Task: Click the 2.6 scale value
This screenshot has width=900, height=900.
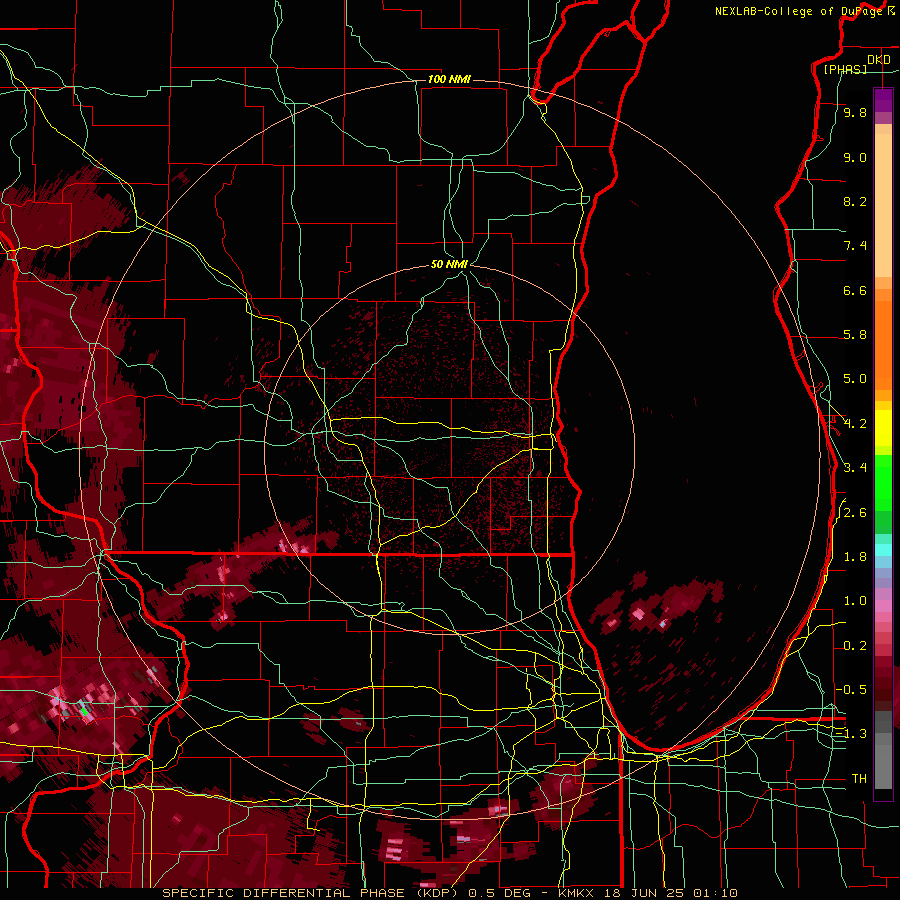Action: 855,513
